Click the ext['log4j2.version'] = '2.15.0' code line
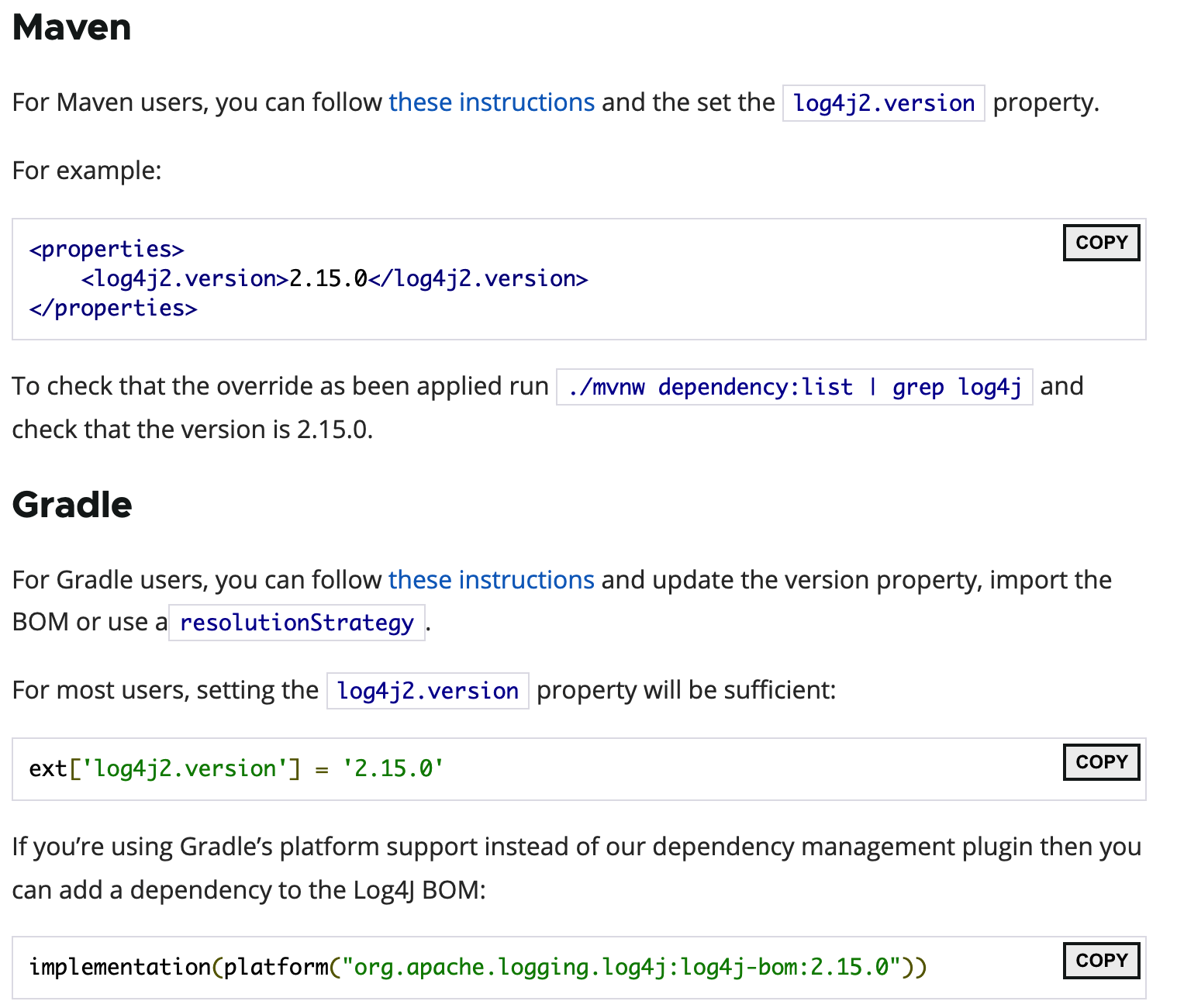 pos(236,769)
